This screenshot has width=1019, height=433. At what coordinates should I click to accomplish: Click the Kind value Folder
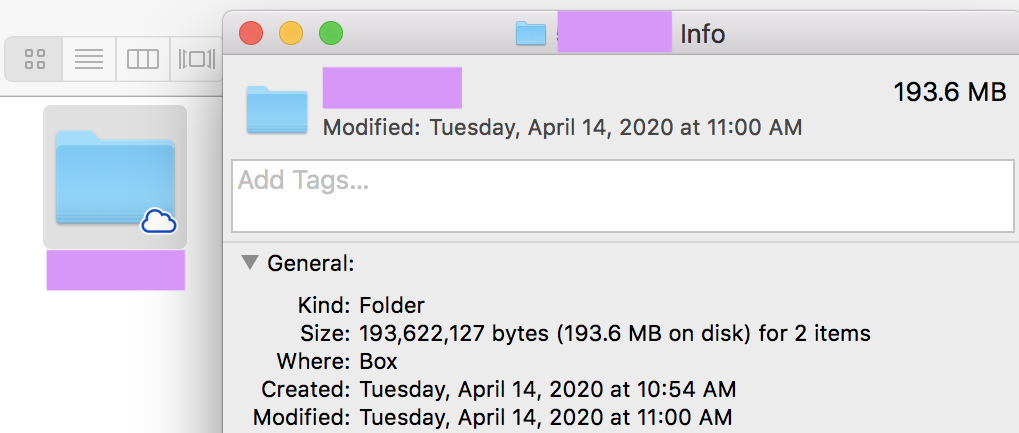392,305
